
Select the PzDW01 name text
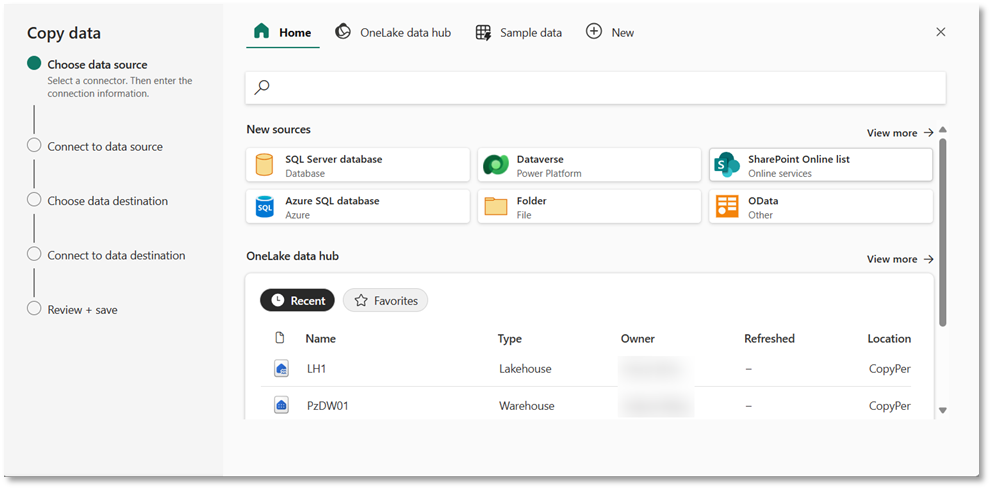point(328,406)
